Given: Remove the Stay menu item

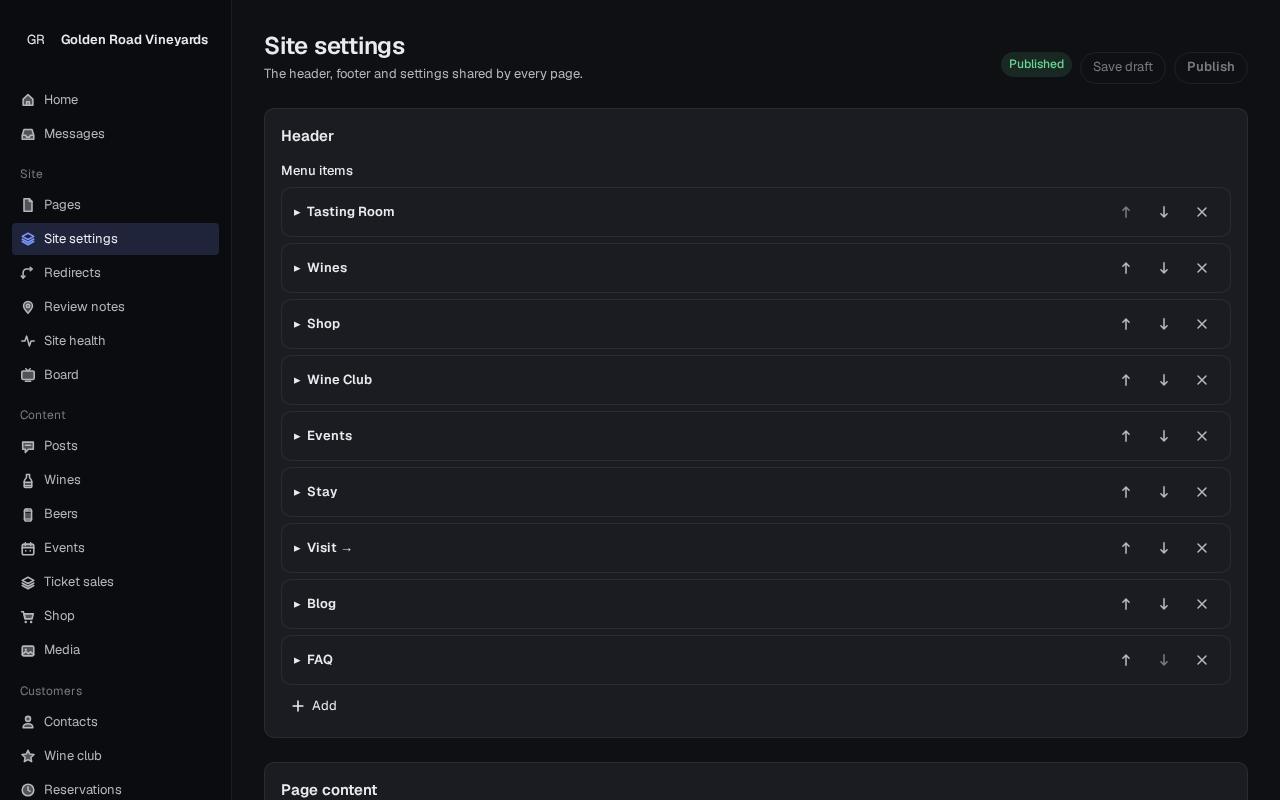Looking at the screenshot, I should coord(1202,492).
